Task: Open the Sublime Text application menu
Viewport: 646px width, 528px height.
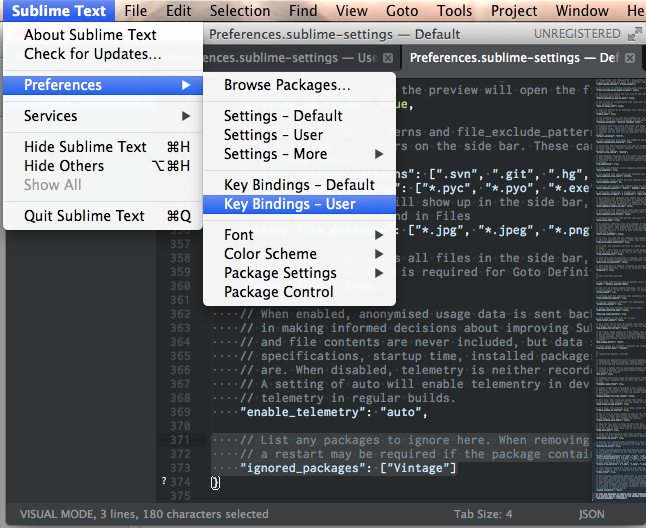Action: pyautogui.click(x=59, y=11)
